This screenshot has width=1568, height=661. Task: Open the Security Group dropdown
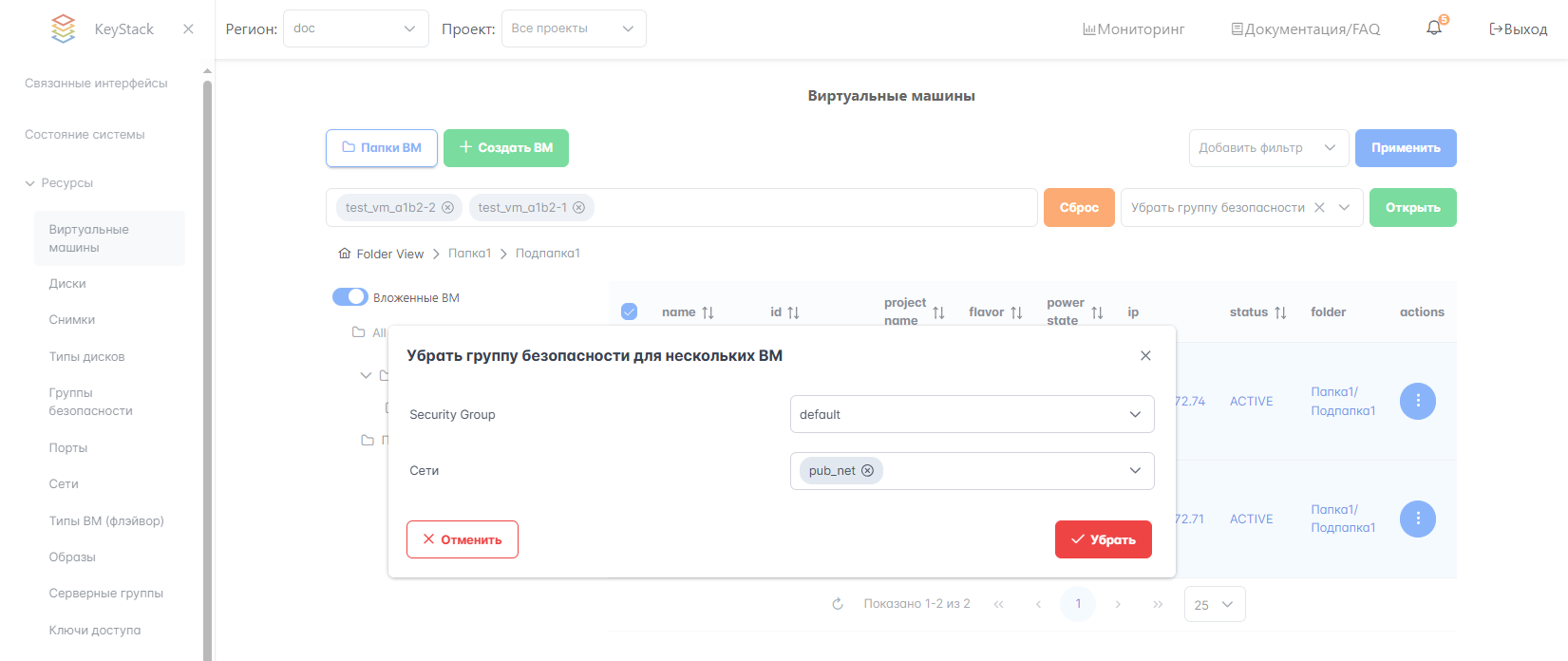point(972,414)
